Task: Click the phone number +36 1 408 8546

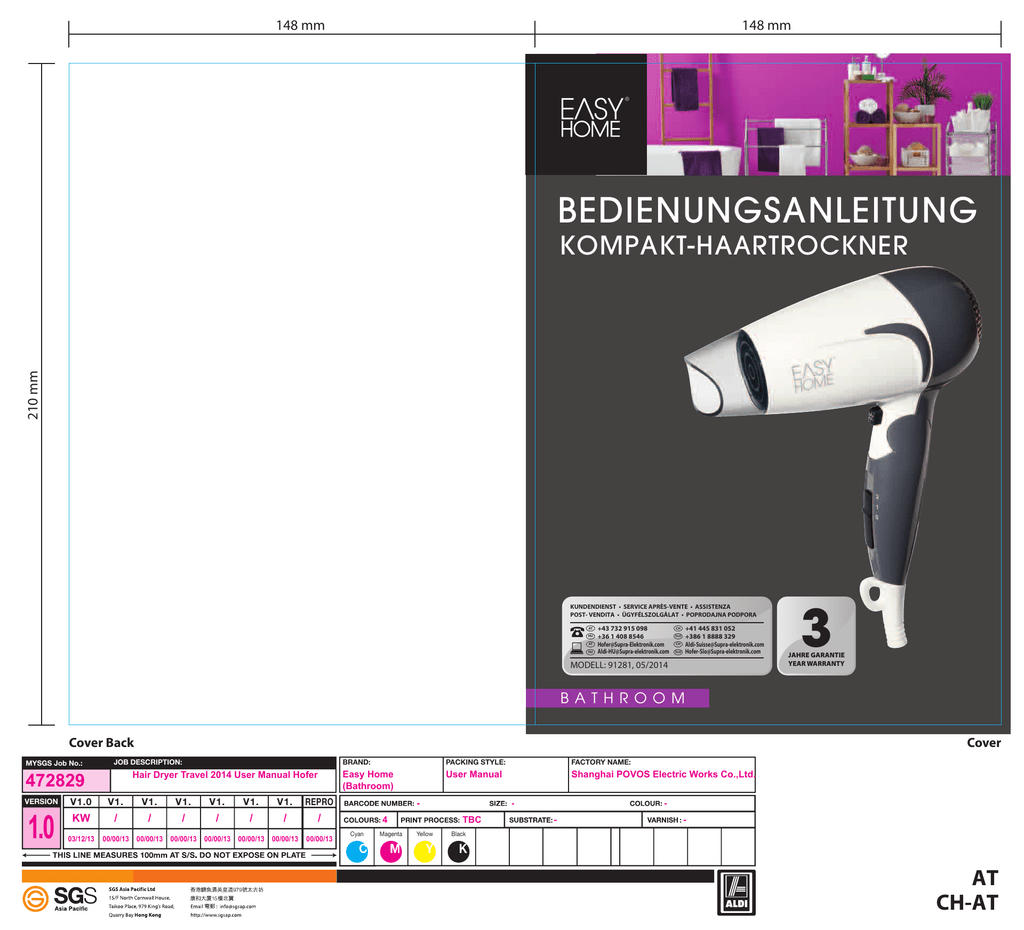Action: pyautogui.click(x=620, y=636)
